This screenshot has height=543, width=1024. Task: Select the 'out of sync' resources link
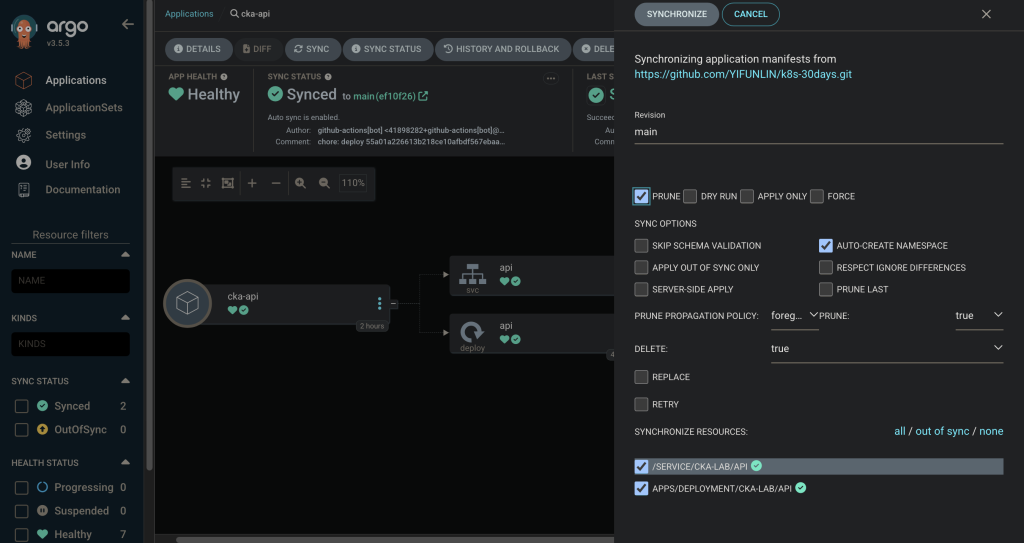pyautogui.click(x=942, y=431)
